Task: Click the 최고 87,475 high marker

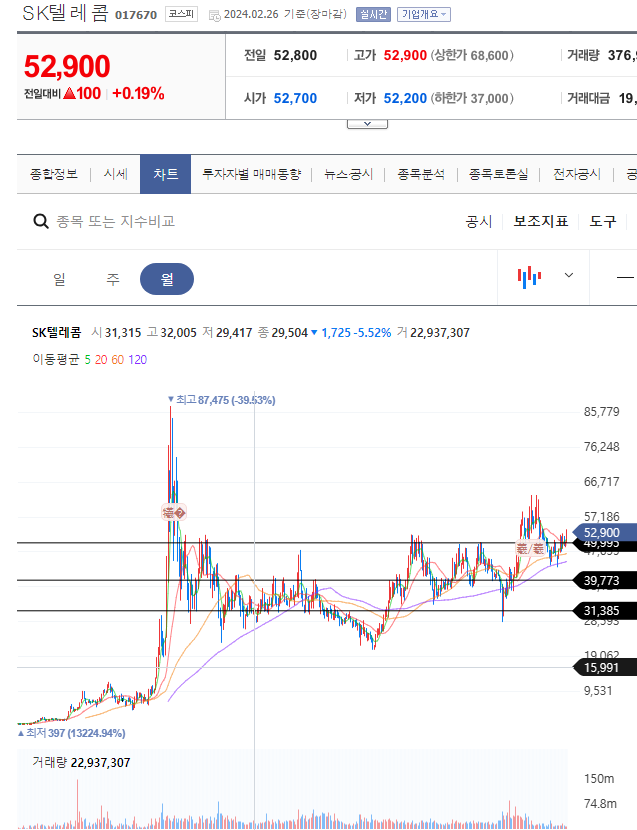Action: pyautogui.click(x=221, y=400)
